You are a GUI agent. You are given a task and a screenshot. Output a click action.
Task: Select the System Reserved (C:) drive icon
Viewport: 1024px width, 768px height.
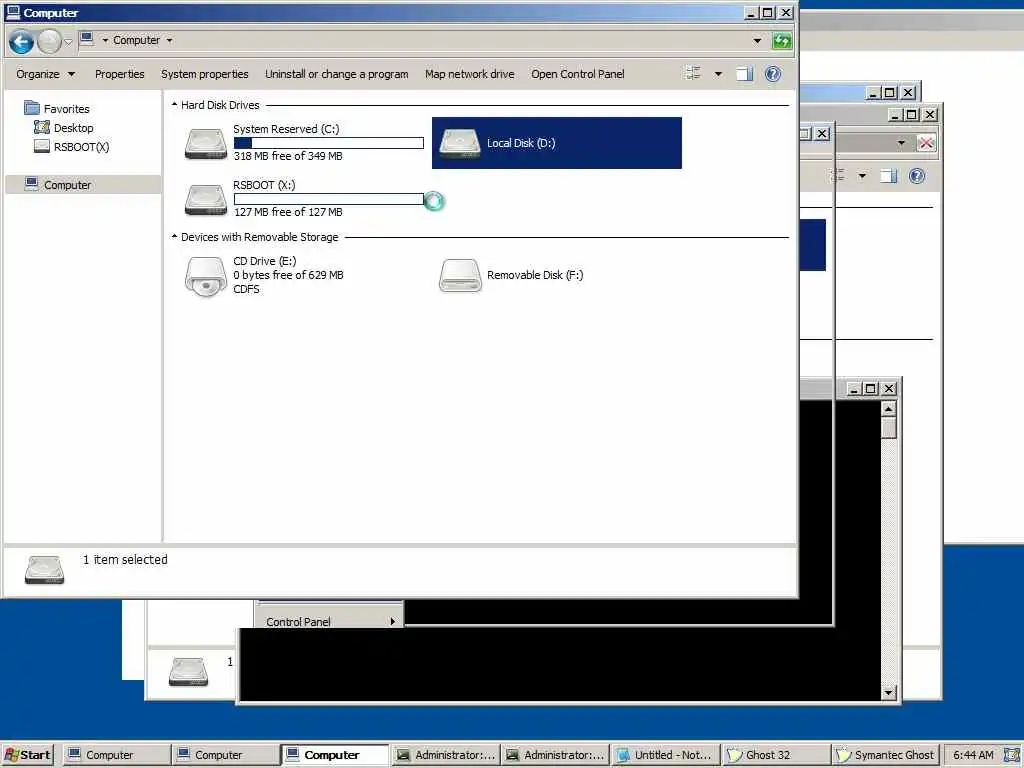206,144
